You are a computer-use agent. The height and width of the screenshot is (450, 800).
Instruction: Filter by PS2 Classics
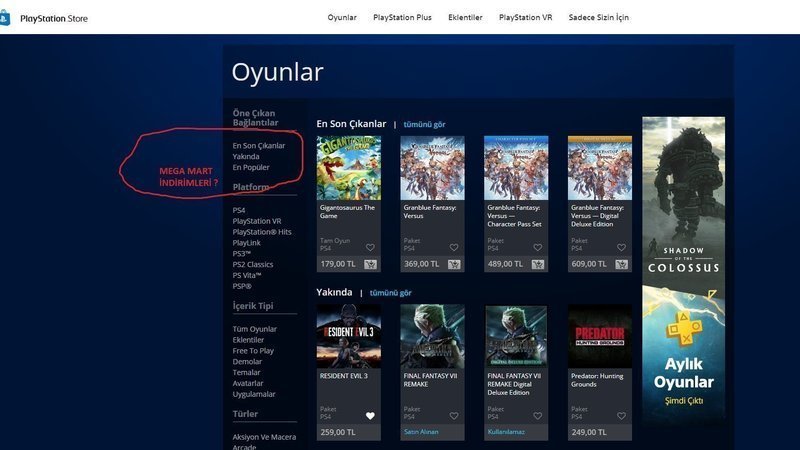click(253, 264)
